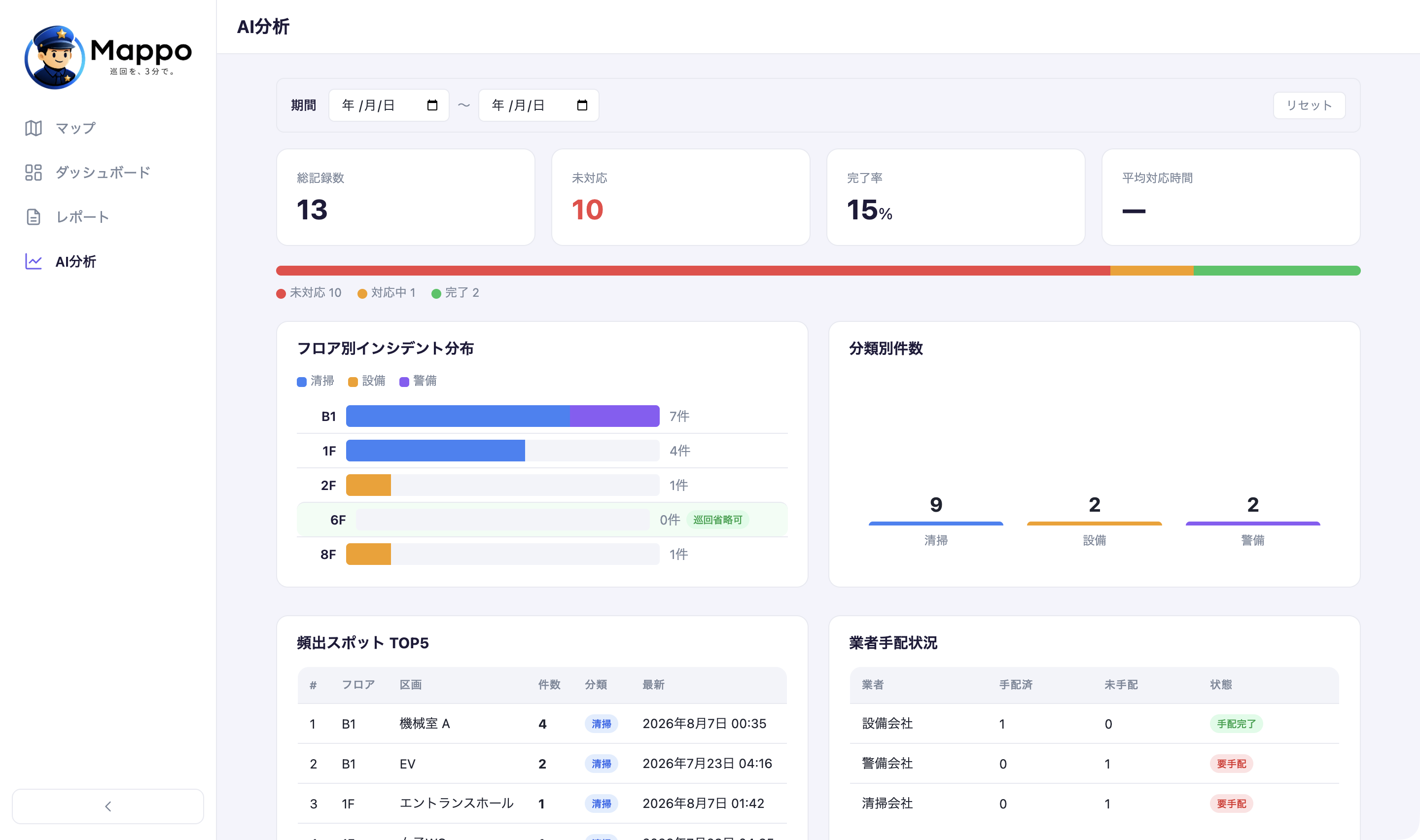The width and height of the screenshot is (1420, 840).
Task: Click the リセット button
Action: point(1309,105)
